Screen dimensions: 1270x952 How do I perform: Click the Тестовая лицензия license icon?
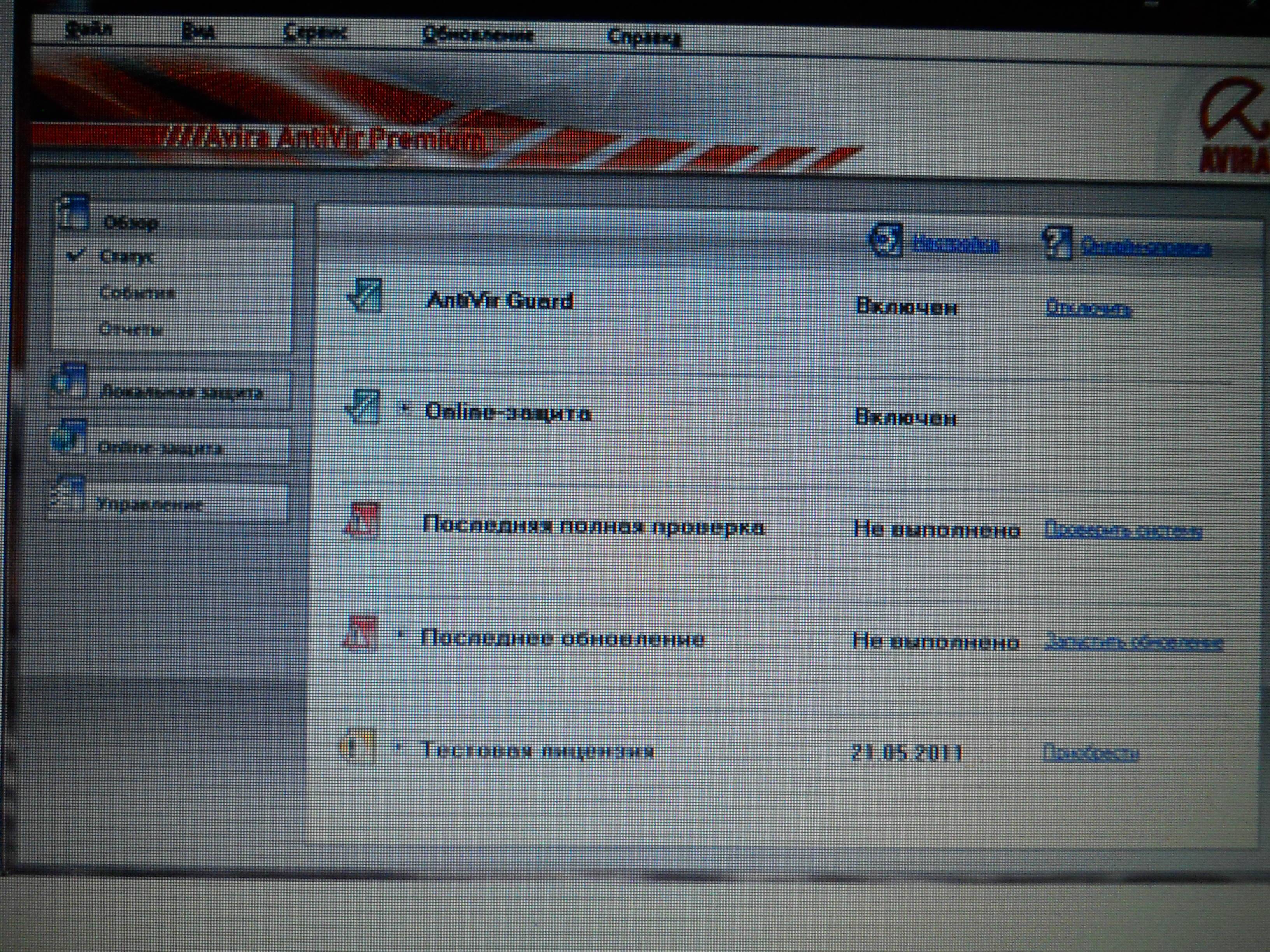click(358, 747)
